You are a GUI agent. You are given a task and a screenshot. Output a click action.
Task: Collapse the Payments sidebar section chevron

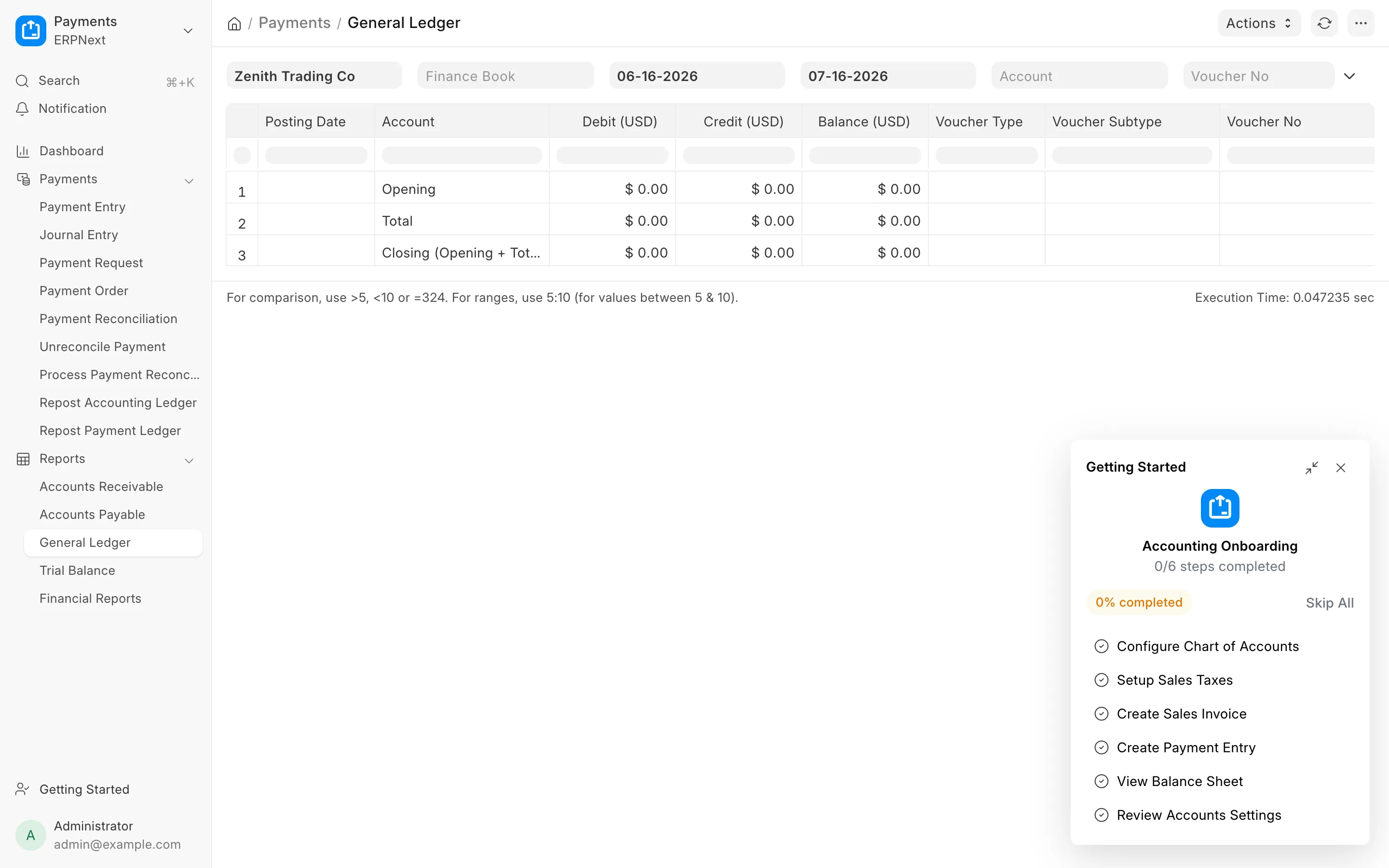click(x=189, y=181)
